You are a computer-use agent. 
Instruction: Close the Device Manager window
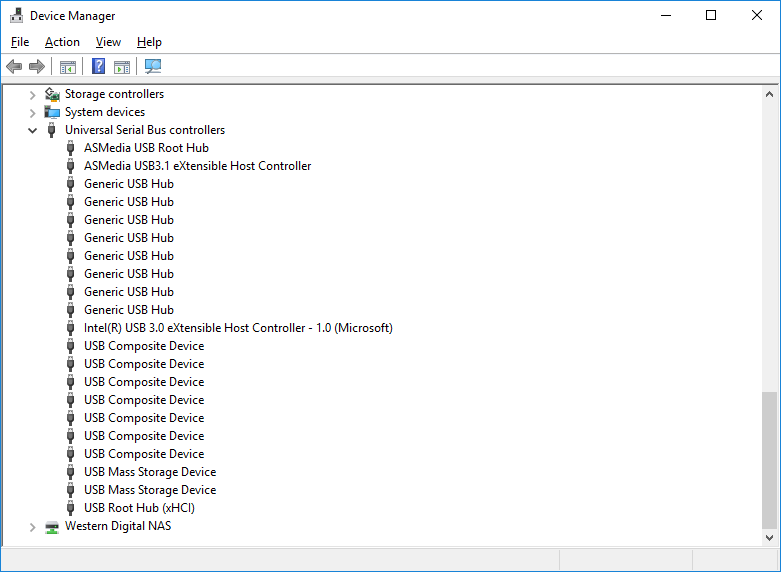757,15
